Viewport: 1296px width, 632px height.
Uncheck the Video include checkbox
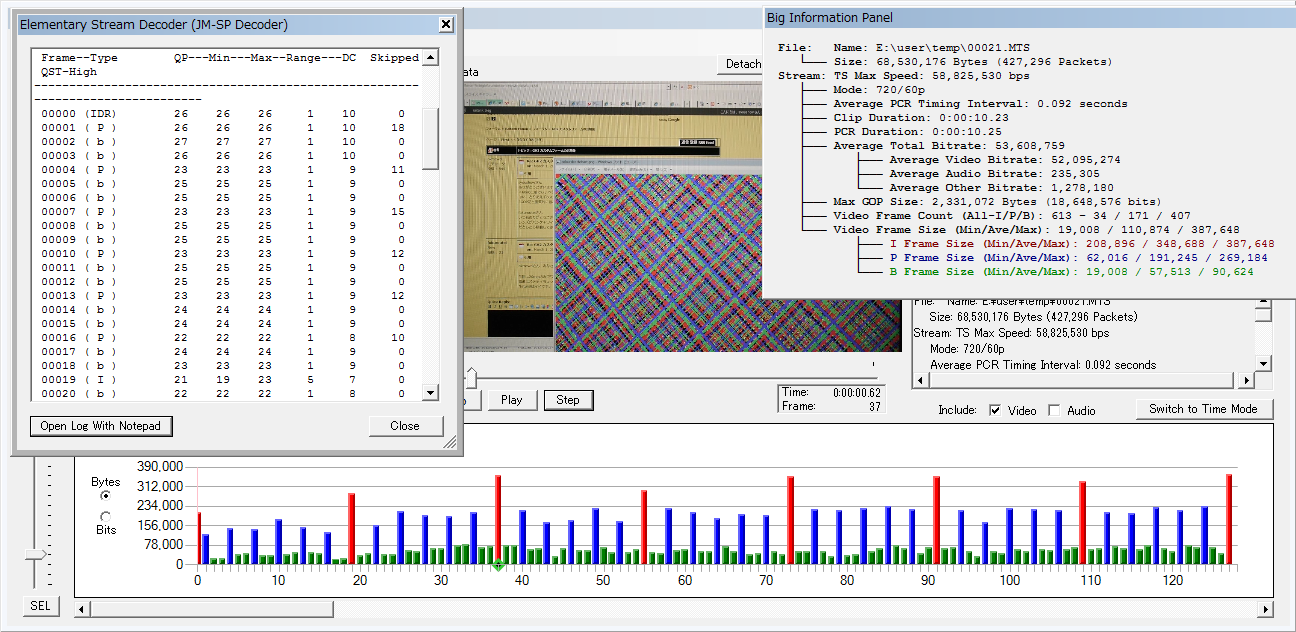click(x=994, y=410)
